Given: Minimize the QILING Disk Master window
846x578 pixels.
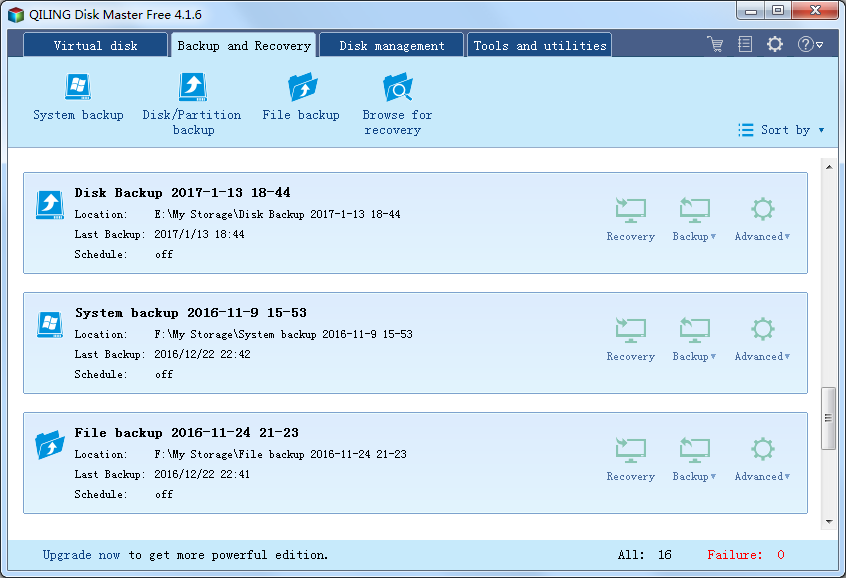Looking at the screenshot, I should pyautogui.click(x=751, y=11).
